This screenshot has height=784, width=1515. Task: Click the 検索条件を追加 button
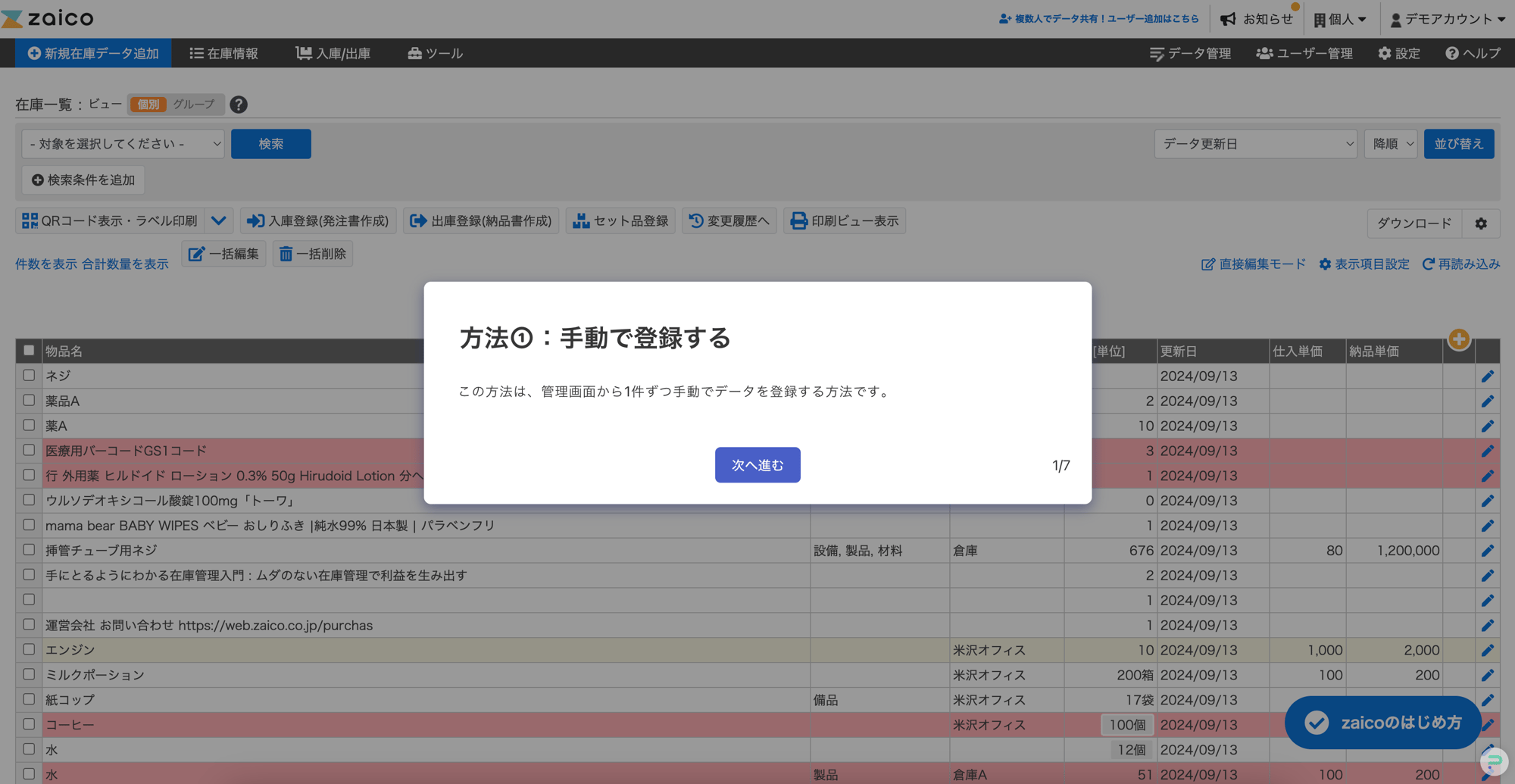(x=83, y=180)
